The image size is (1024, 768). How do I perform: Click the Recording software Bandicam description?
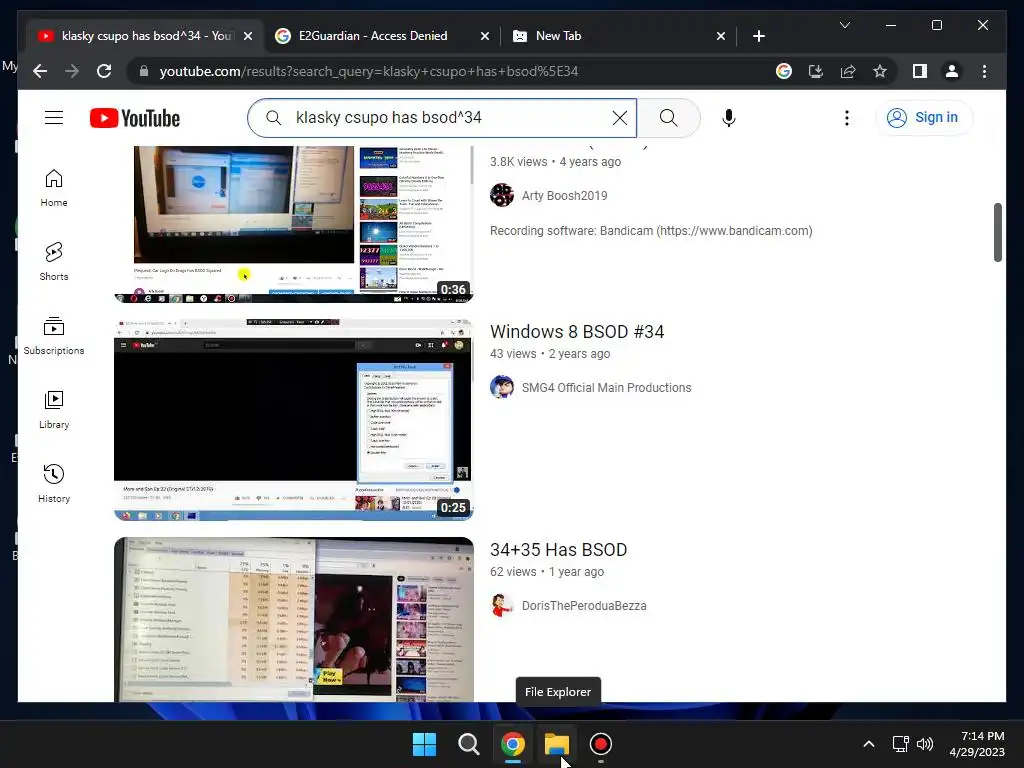651,231
